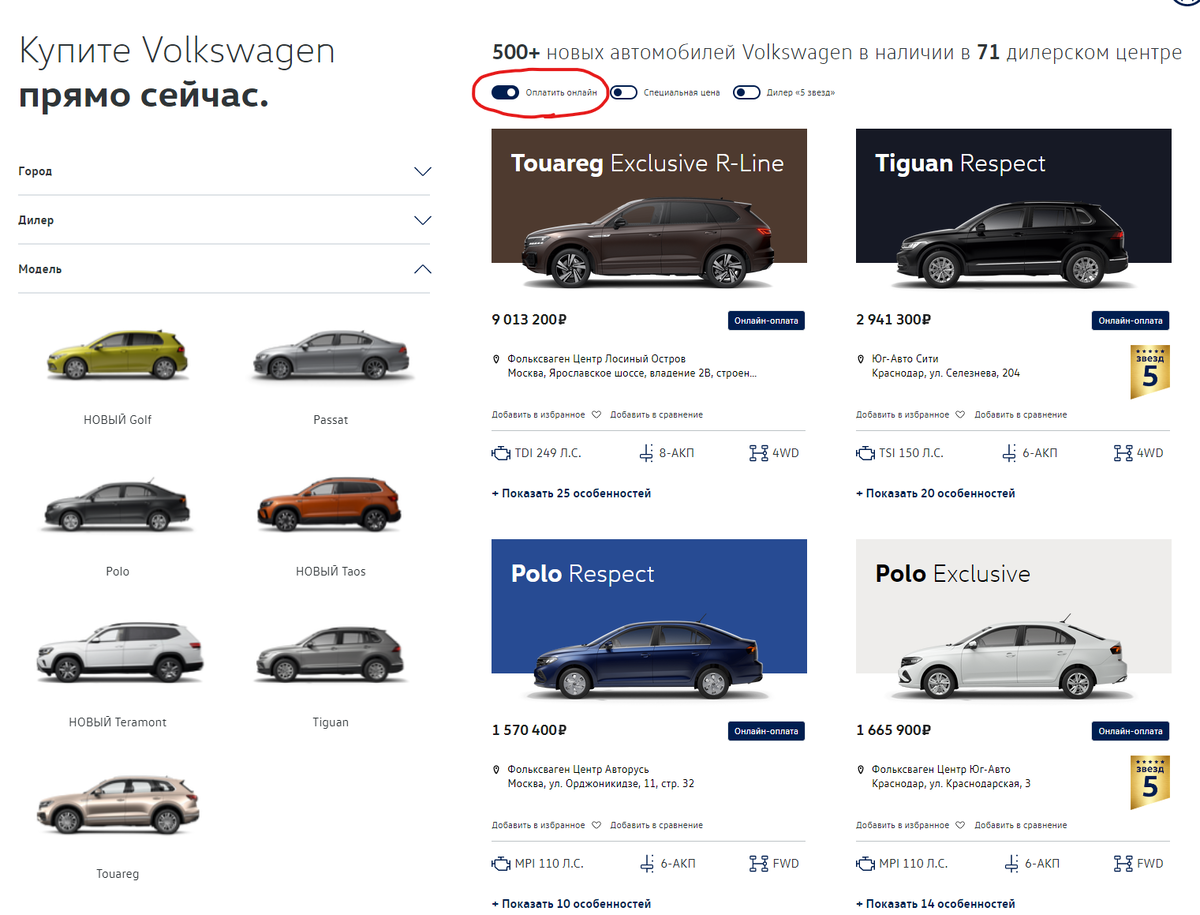Expand the Город filter
The width and height of the screenshot is (1200, 915).
(x=224, y=171)
